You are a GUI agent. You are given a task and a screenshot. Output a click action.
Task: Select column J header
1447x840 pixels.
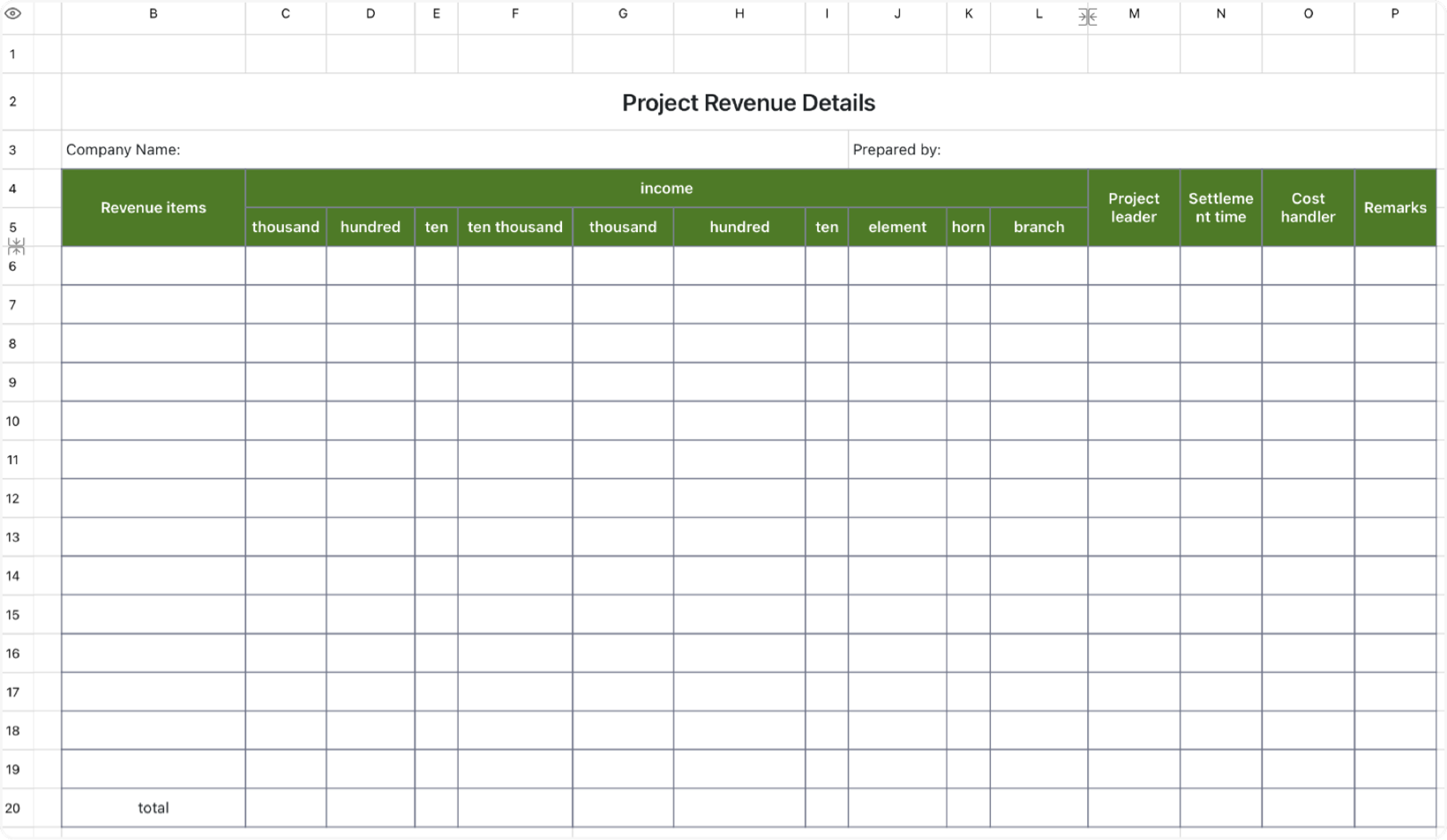point(897,14)
